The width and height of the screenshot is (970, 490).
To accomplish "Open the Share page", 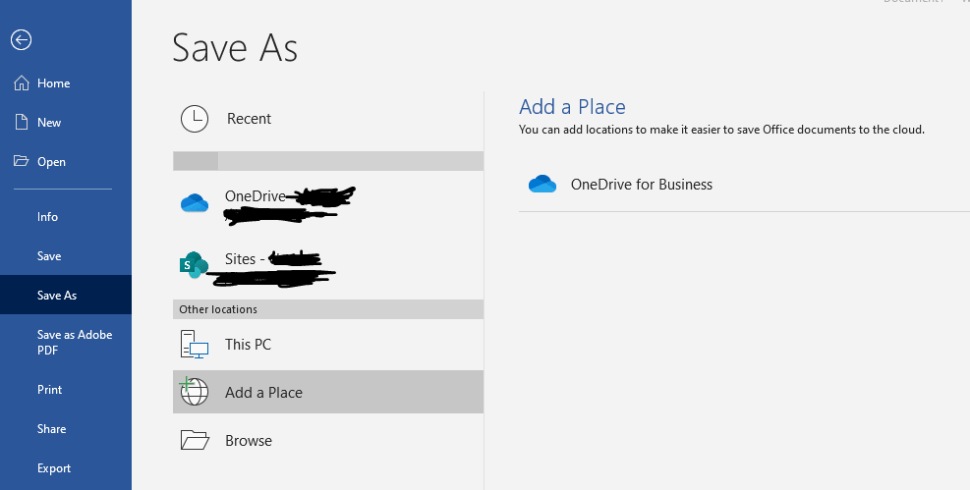I will point(66,429).
